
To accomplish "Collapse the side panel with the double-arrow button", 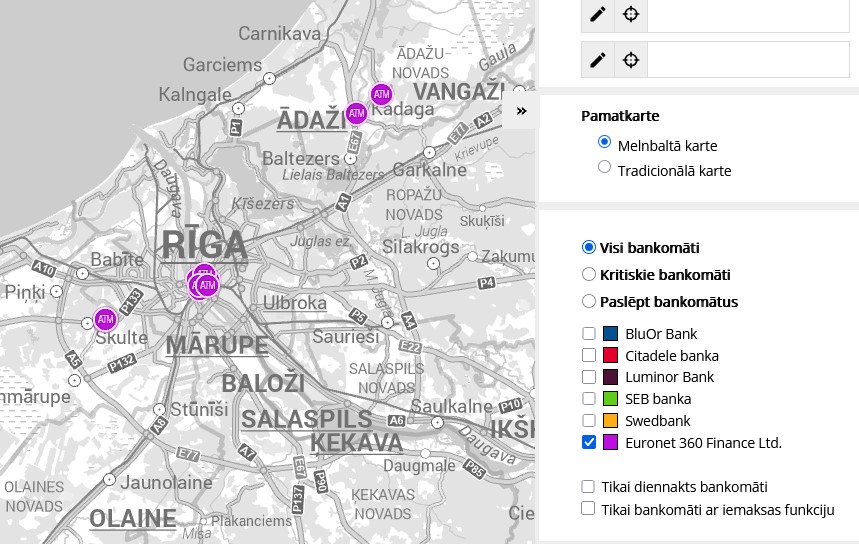I will tap(521, 111).
